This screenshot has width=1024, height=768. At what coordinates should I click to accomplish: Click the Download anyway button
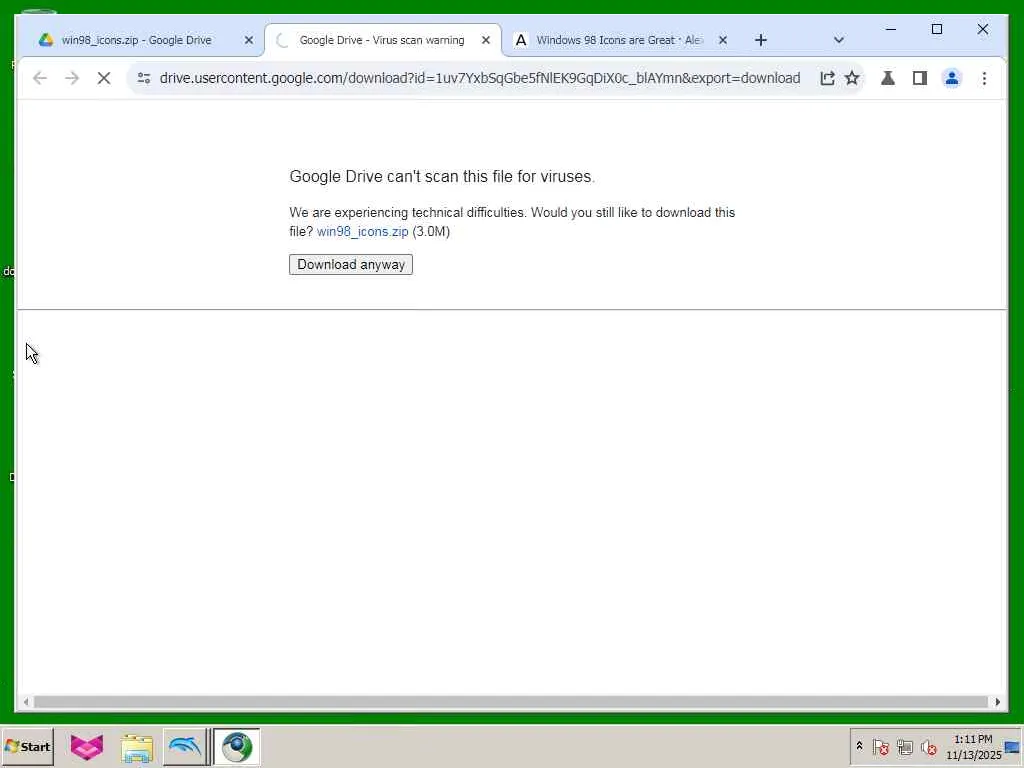[x=351, y=264]
